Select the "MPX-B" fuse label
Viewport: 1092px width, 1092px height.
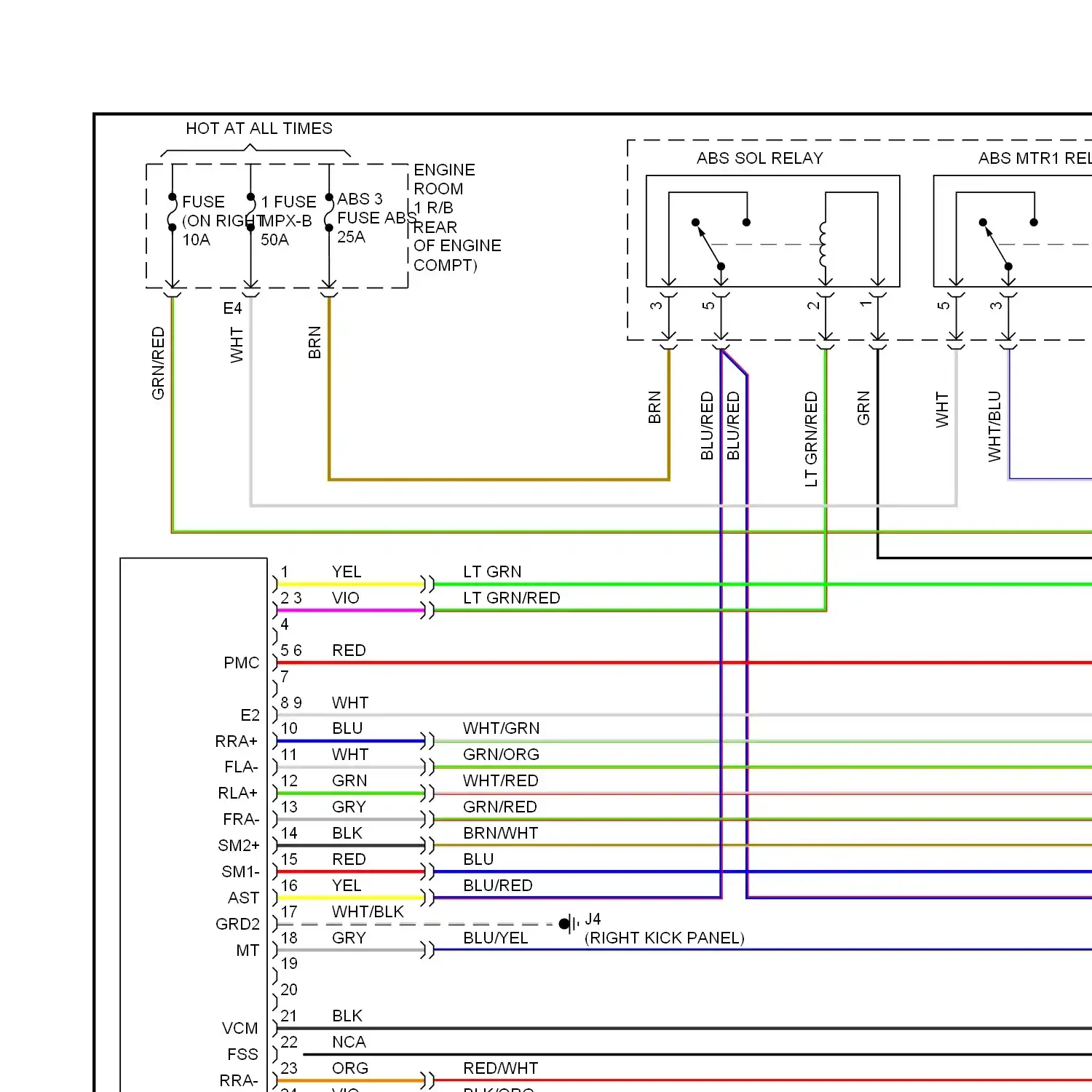286,221
